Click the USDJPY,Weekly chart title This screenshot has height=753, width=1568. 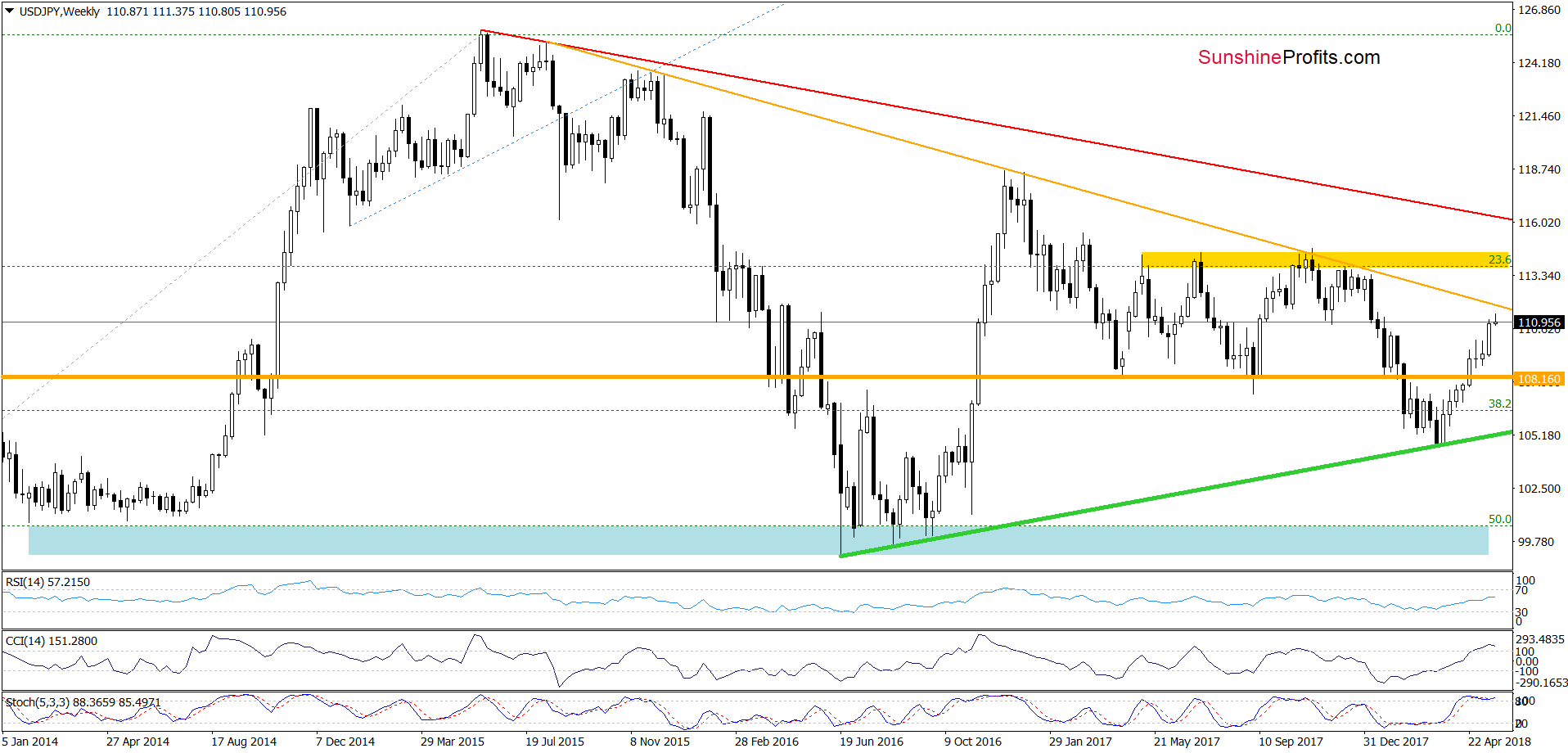tap(60, 11)
